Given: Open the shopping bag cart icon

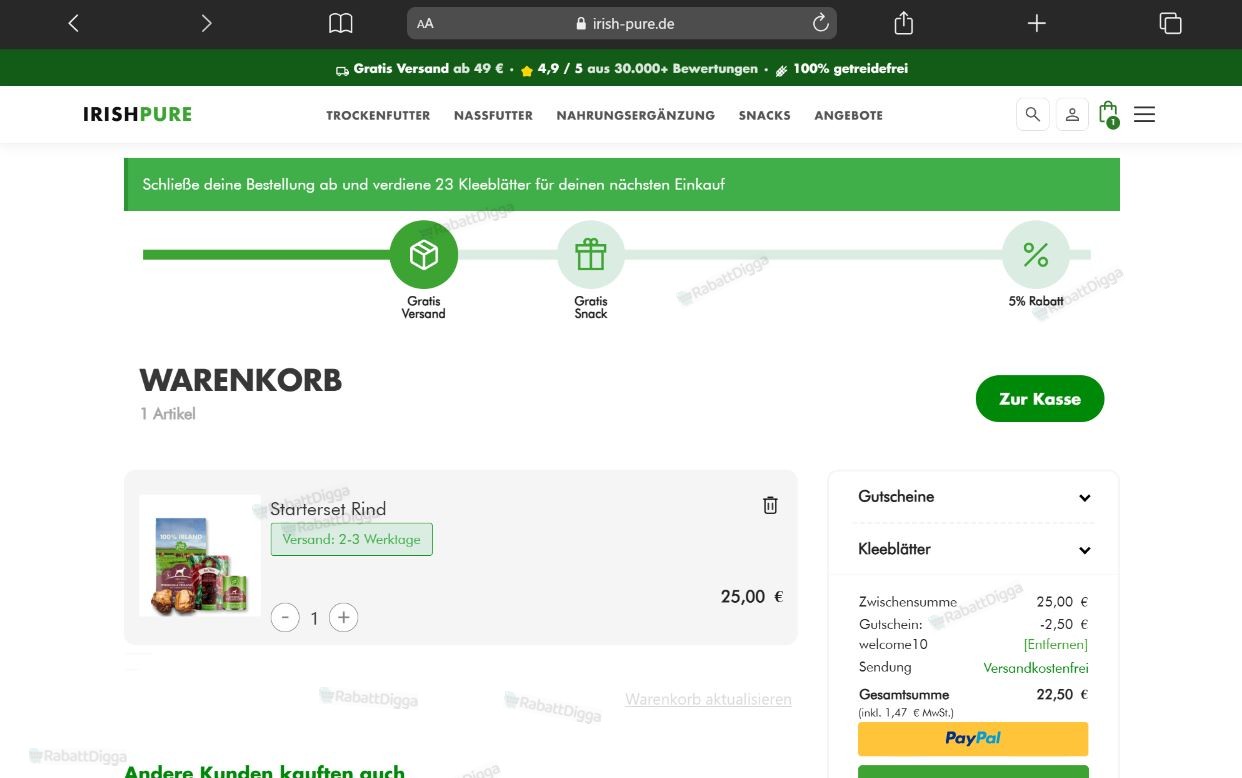Looking at the screenshot, I should (1109, 114).
